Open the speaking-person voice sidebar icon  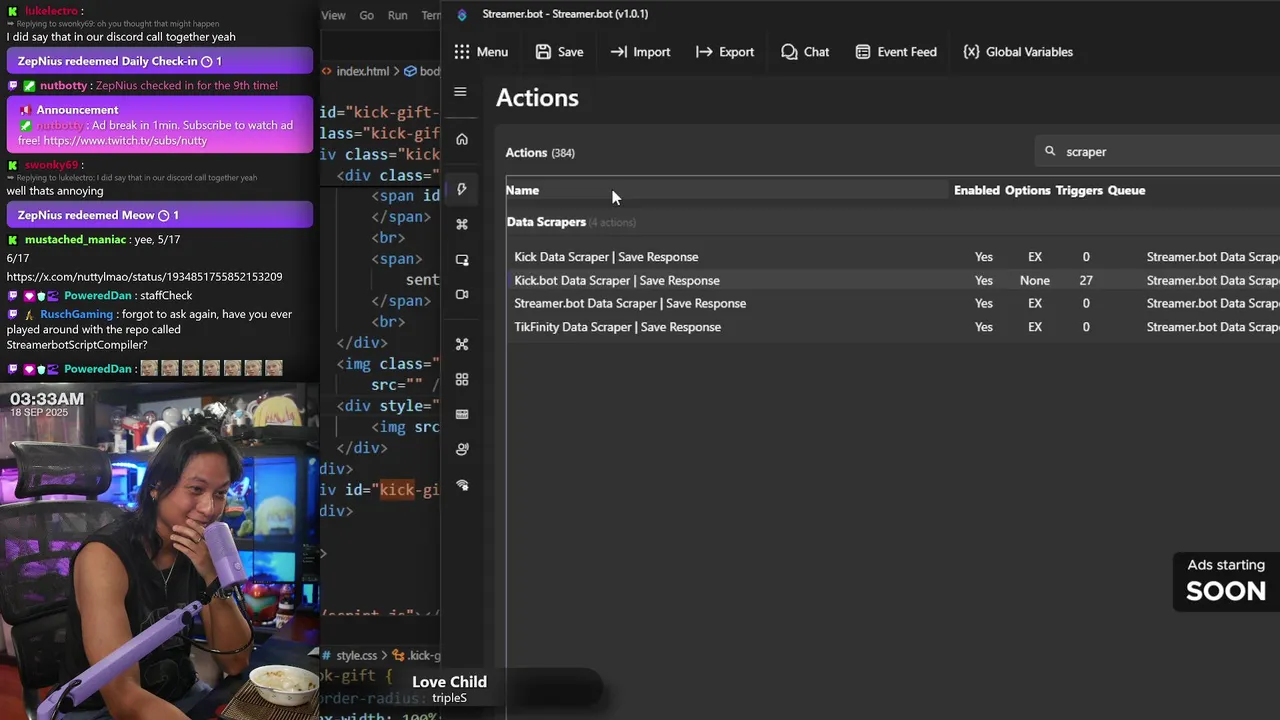click(x=462, y=449)
